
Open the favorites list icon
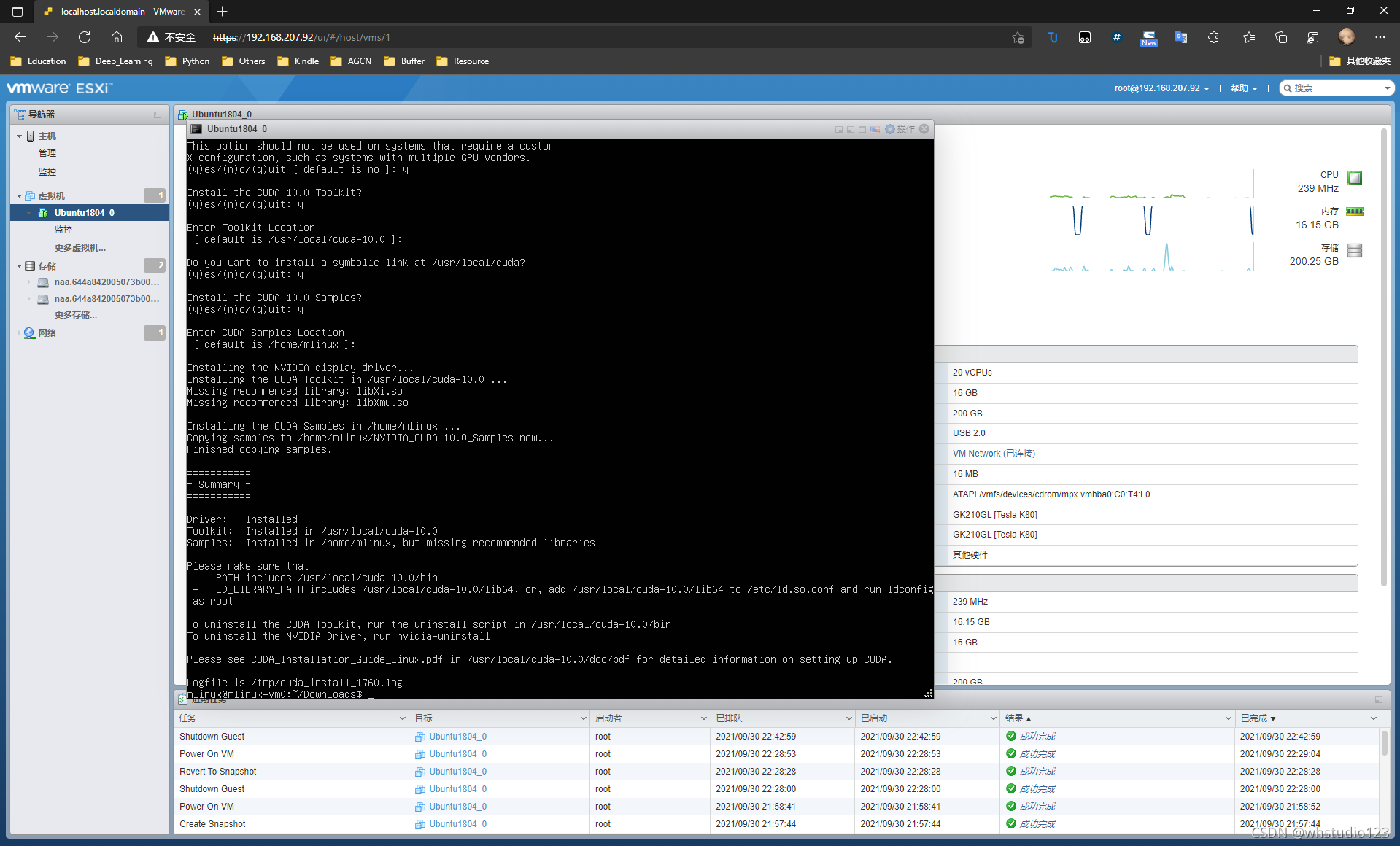tap(1249, 37)
